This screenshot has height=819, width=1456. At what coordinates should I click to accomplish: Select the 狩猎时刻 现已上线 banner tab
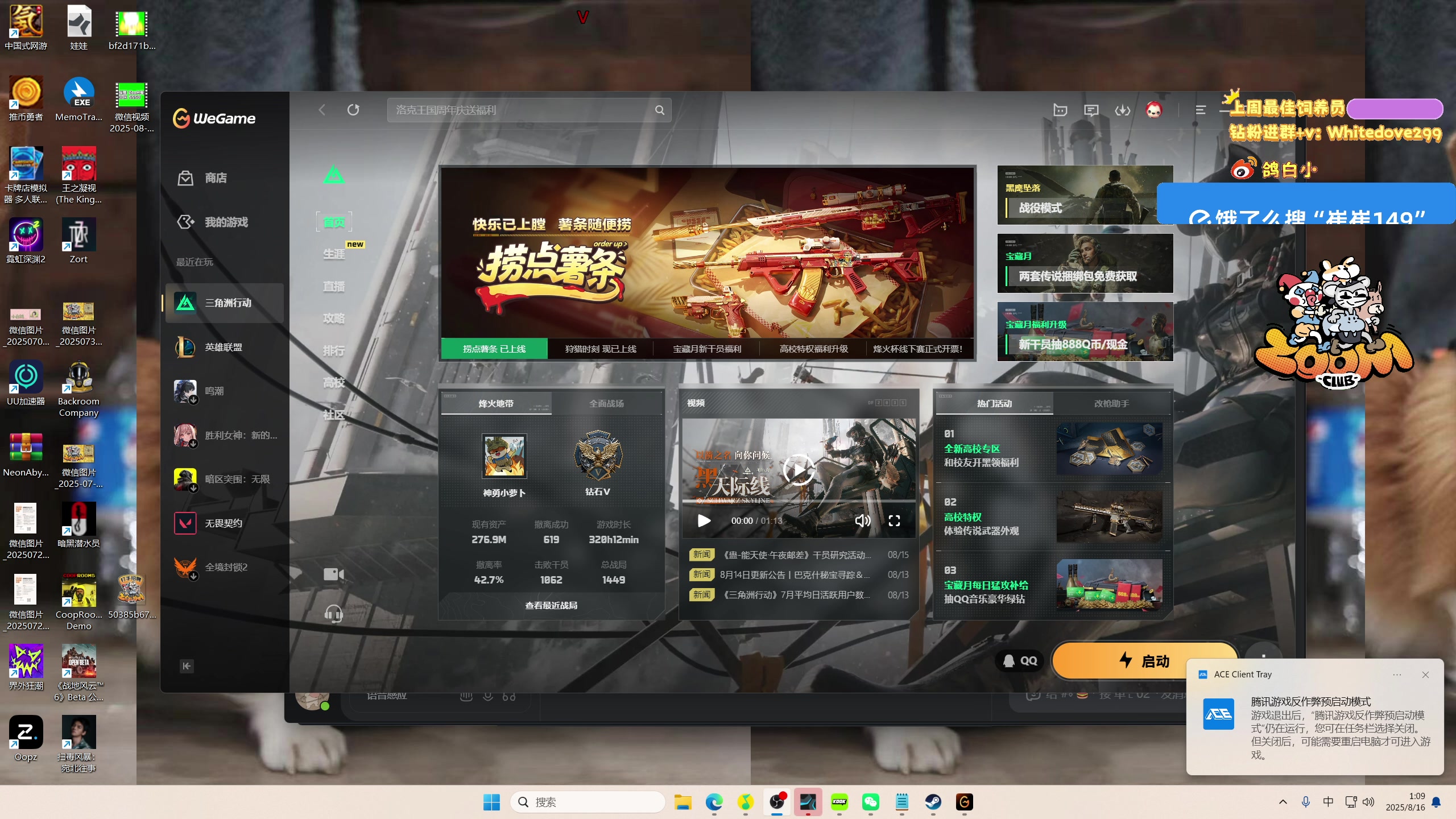tap(601, 349)
